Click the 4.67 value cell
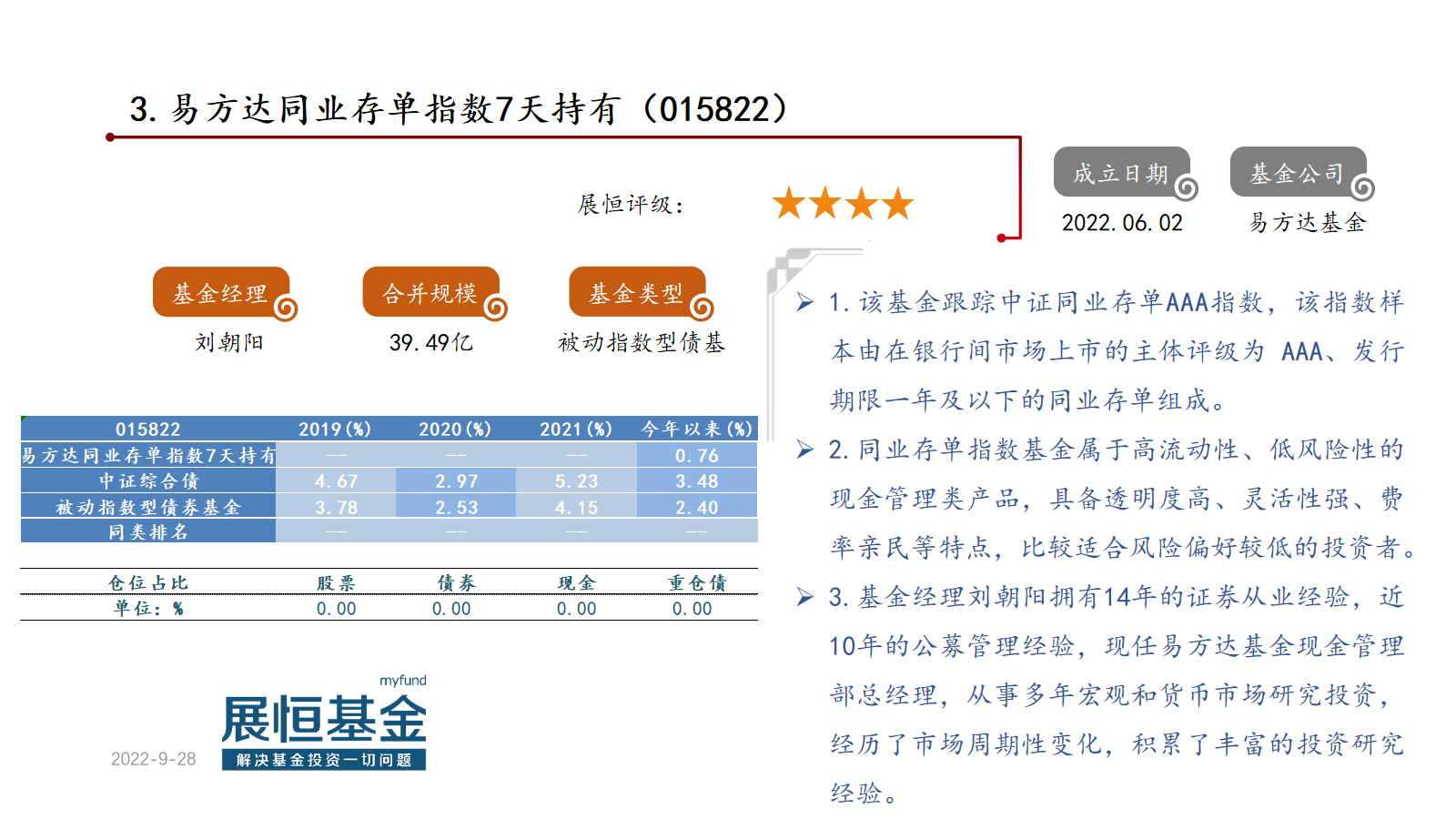 336,480
